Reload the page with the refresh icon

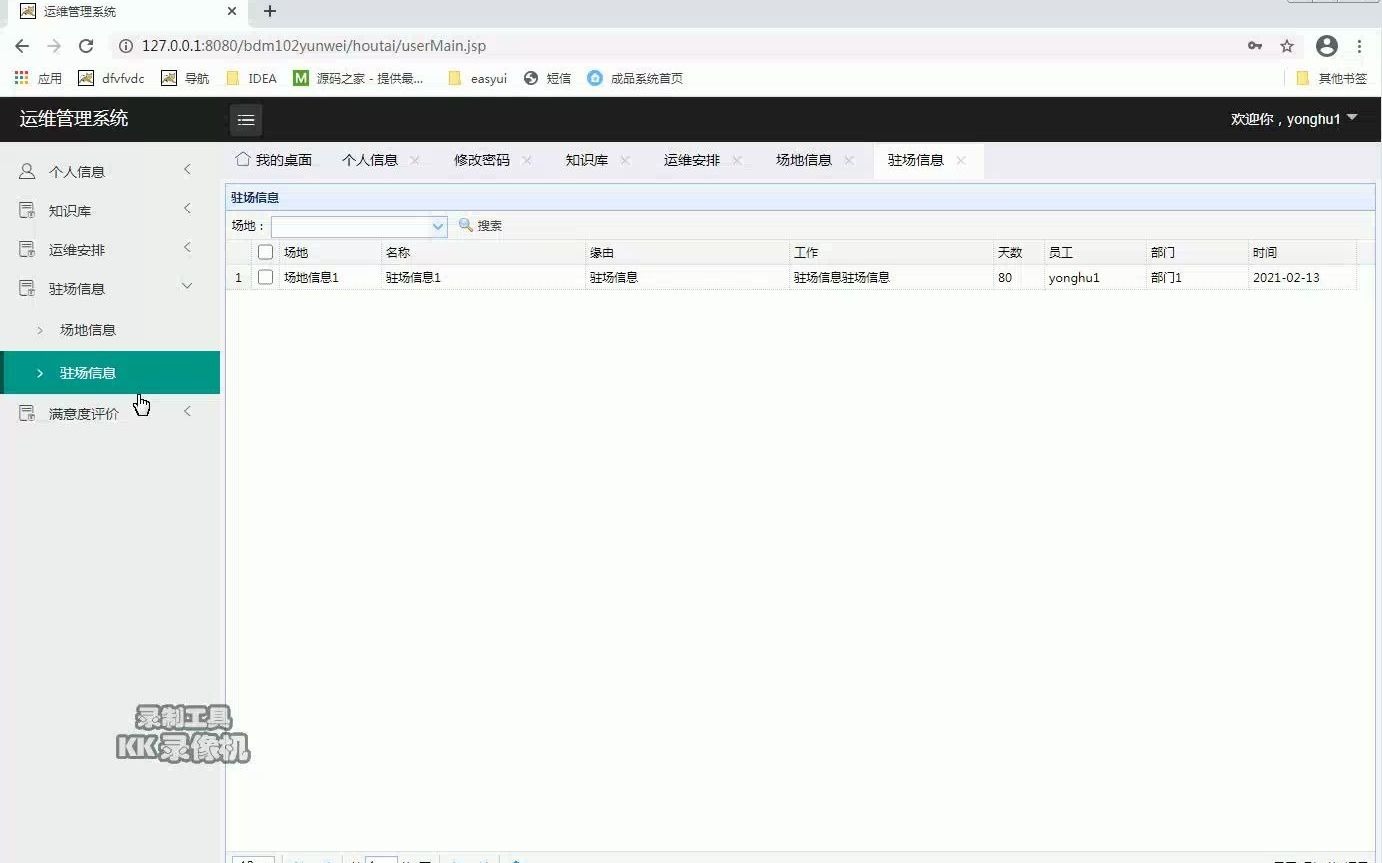86,46
